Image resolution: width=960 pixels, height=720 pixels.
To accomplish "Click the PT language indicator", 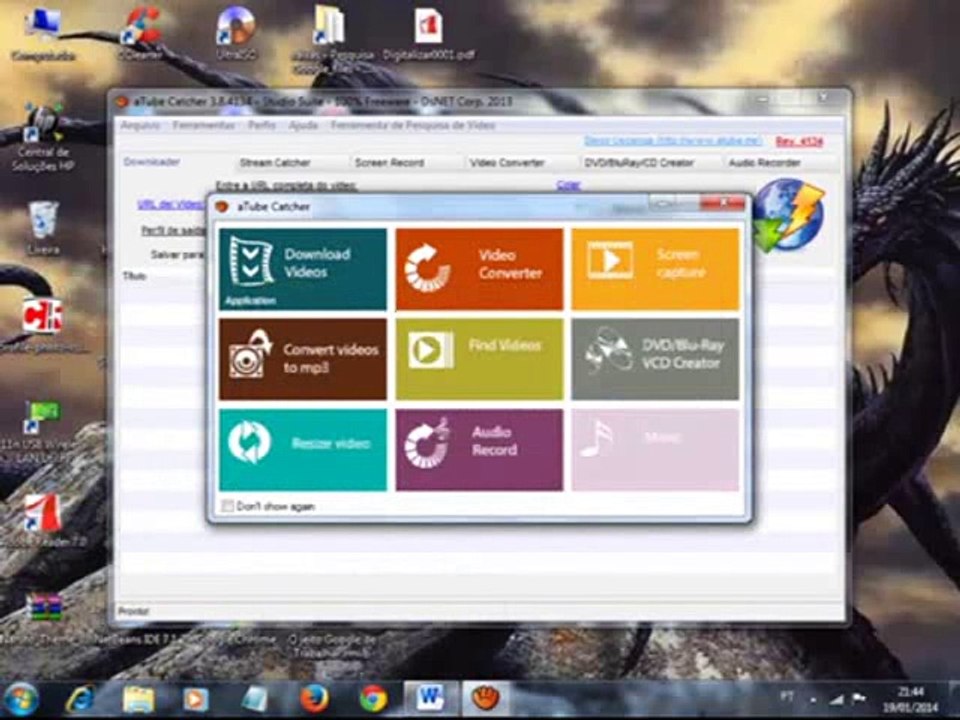I will pyautogui.click(x=787, y=697).
